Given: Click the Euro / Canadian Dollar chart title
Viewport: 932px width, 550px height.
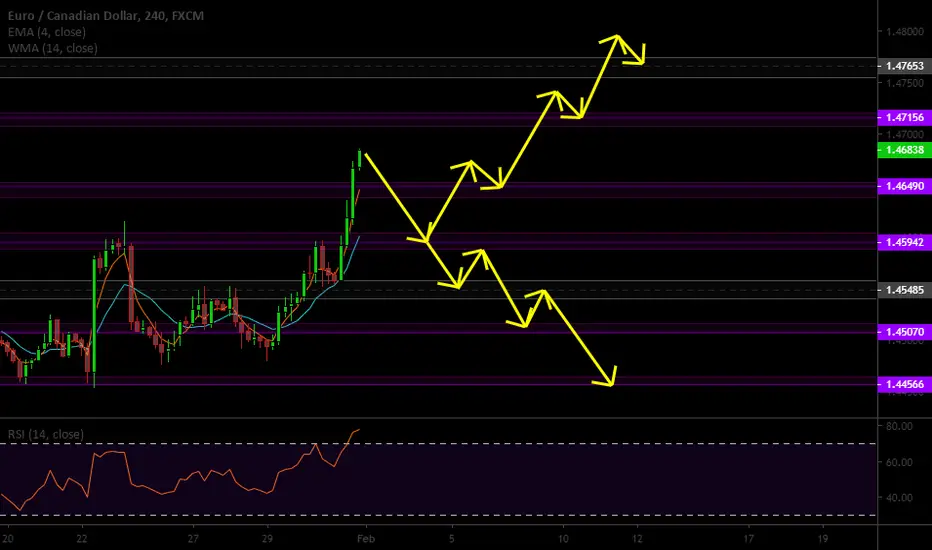Looking at the screenshot, I should [x=105, y=15].
